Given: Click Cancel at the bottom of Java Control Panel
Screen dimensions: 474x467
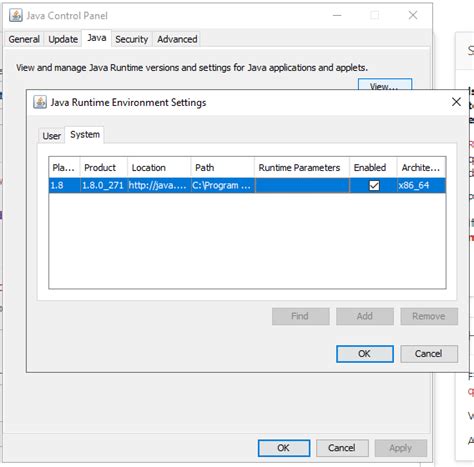Looking at the screenshot, I should (342, 448).
